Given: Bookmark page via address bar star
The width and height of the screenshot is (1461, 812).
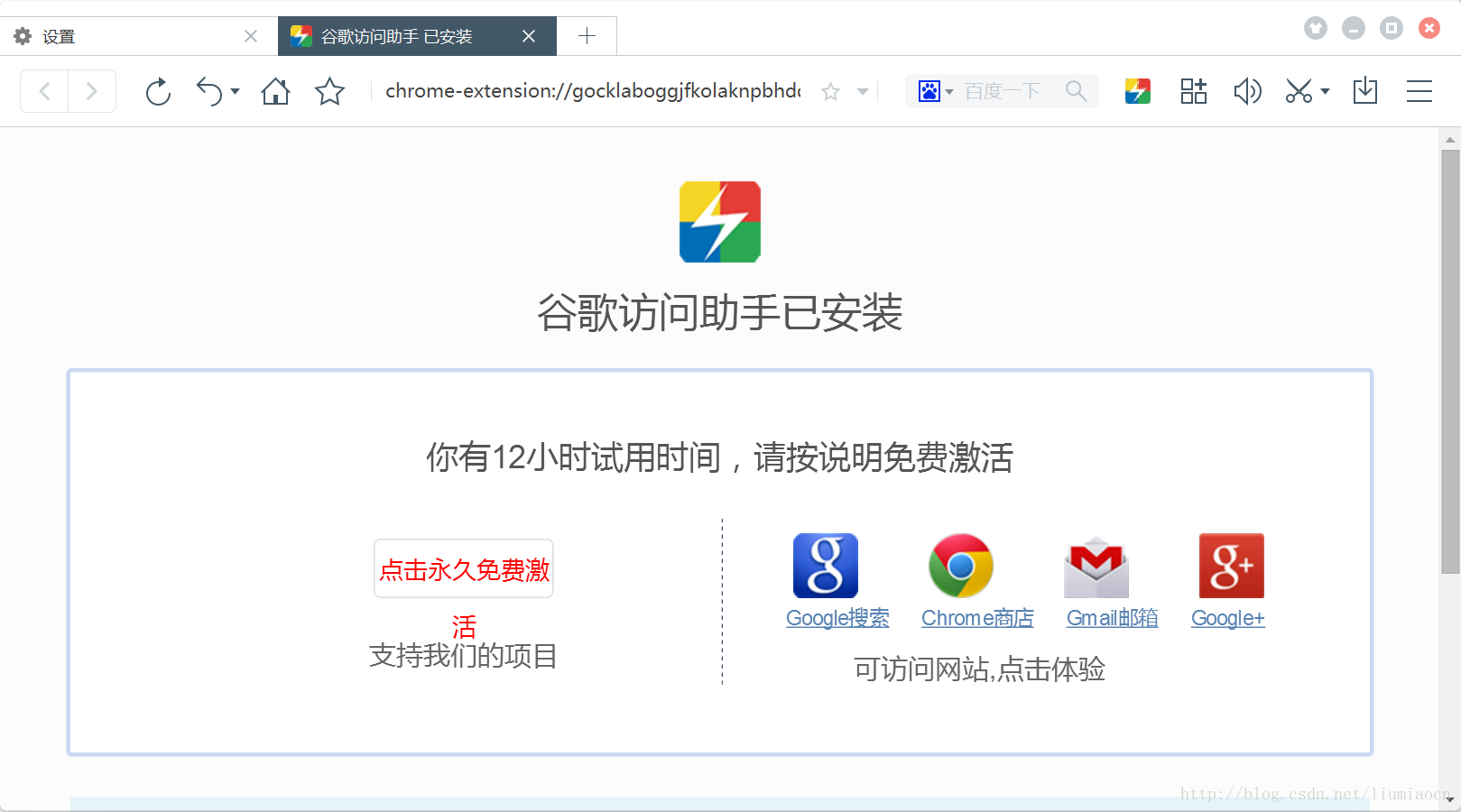Looking at the screenshot, I should point(830,91).
